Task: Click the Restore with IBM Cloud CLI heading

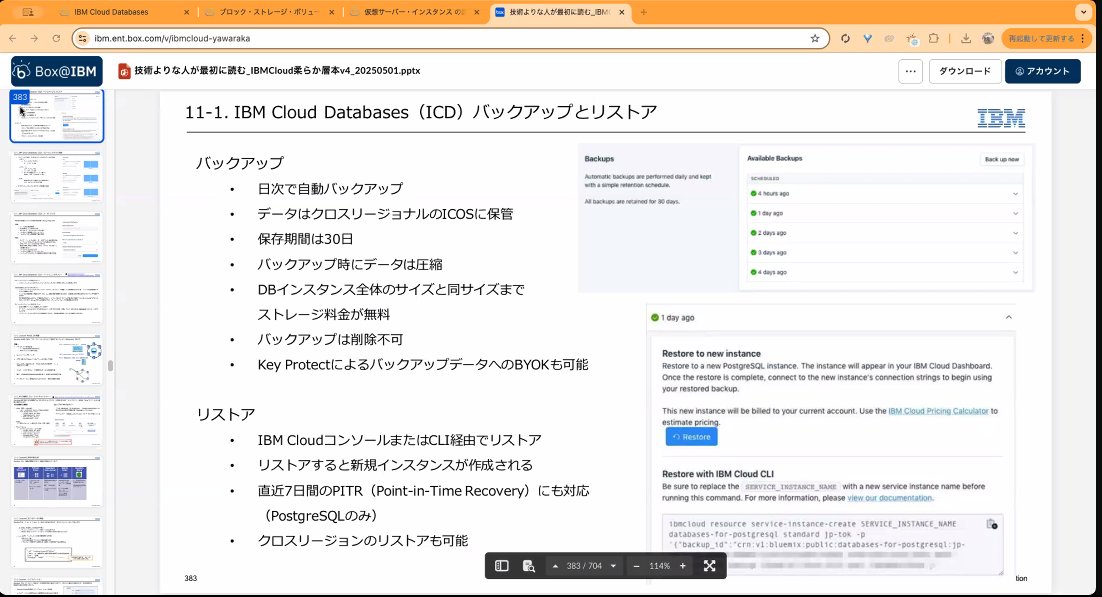Action: coord(718,474)
